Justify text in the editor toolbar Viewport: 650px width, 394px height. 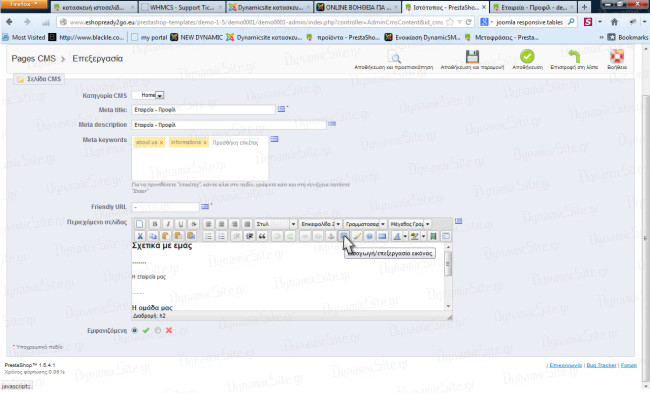(247, 224)
